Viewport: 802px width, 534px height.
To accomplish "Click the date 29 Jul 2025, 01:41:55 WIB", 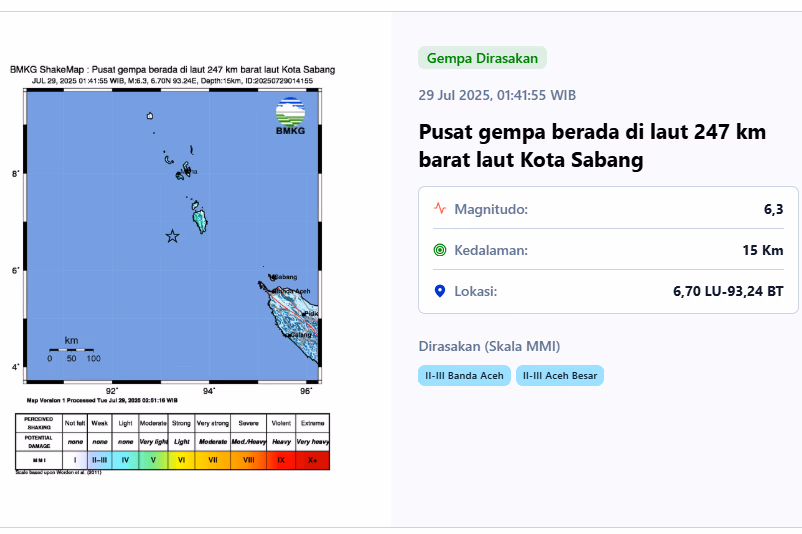I will pos(497,95).
